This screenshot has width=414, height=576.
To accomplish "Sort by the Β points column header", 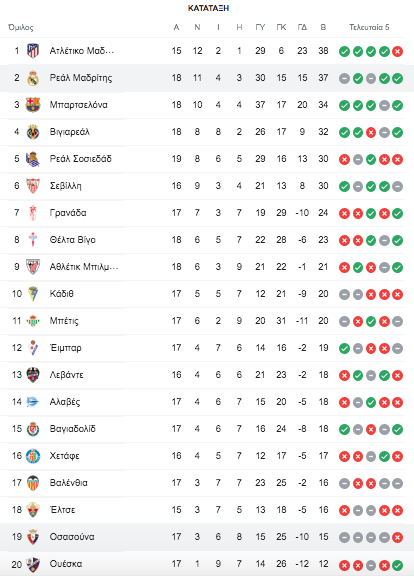I will pos(323,27).
